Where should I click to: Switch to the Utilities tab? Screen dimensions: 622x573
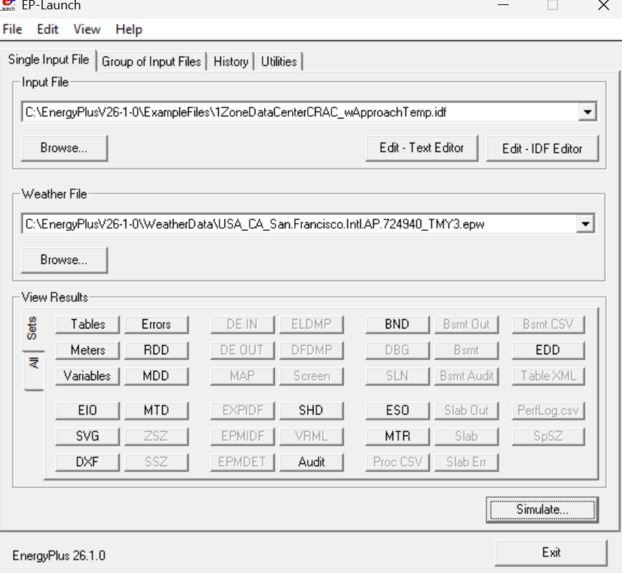tap(279, 62)
